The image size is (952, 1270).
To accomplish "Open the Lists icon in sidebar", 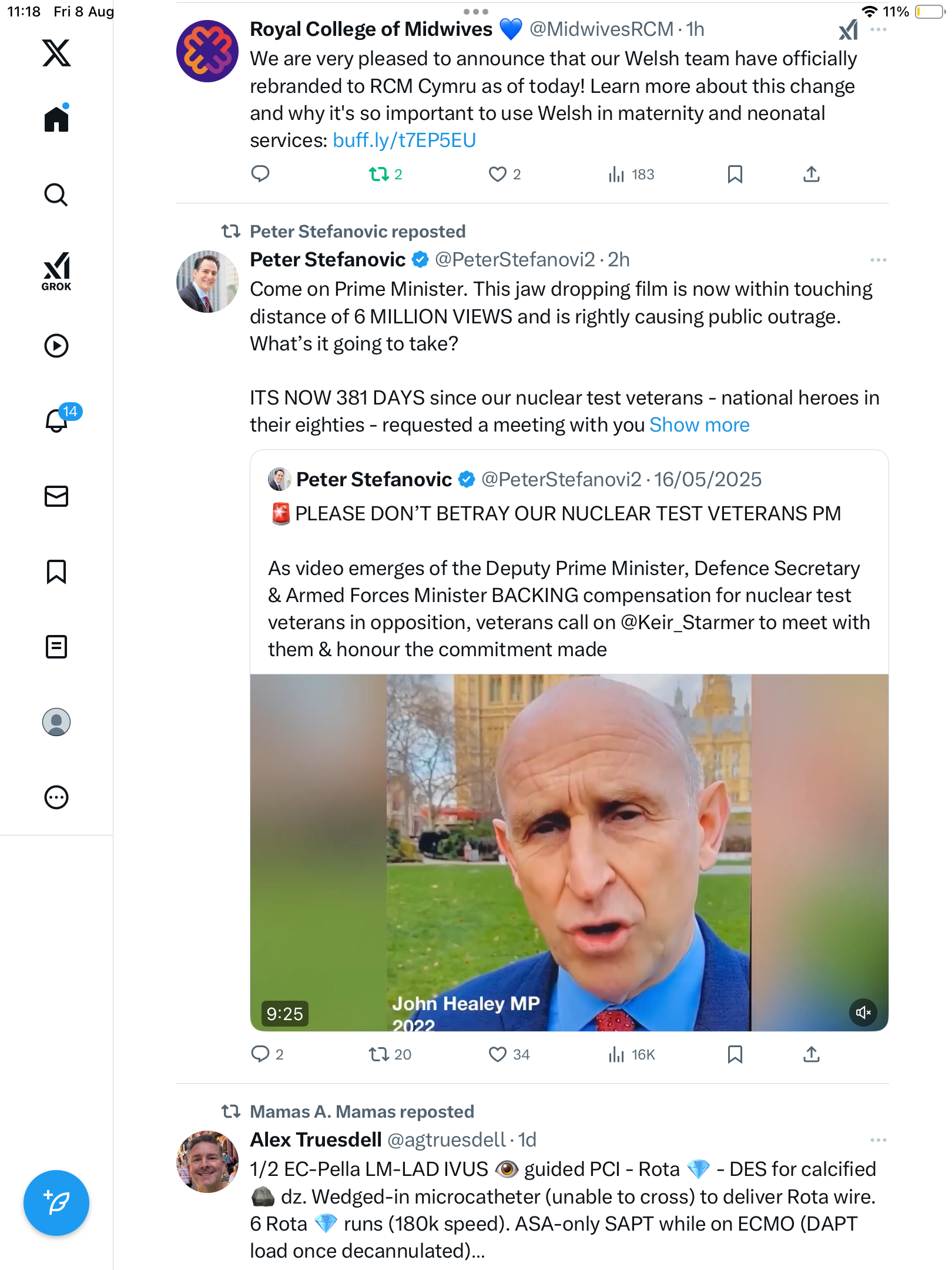I will (56, 647).
